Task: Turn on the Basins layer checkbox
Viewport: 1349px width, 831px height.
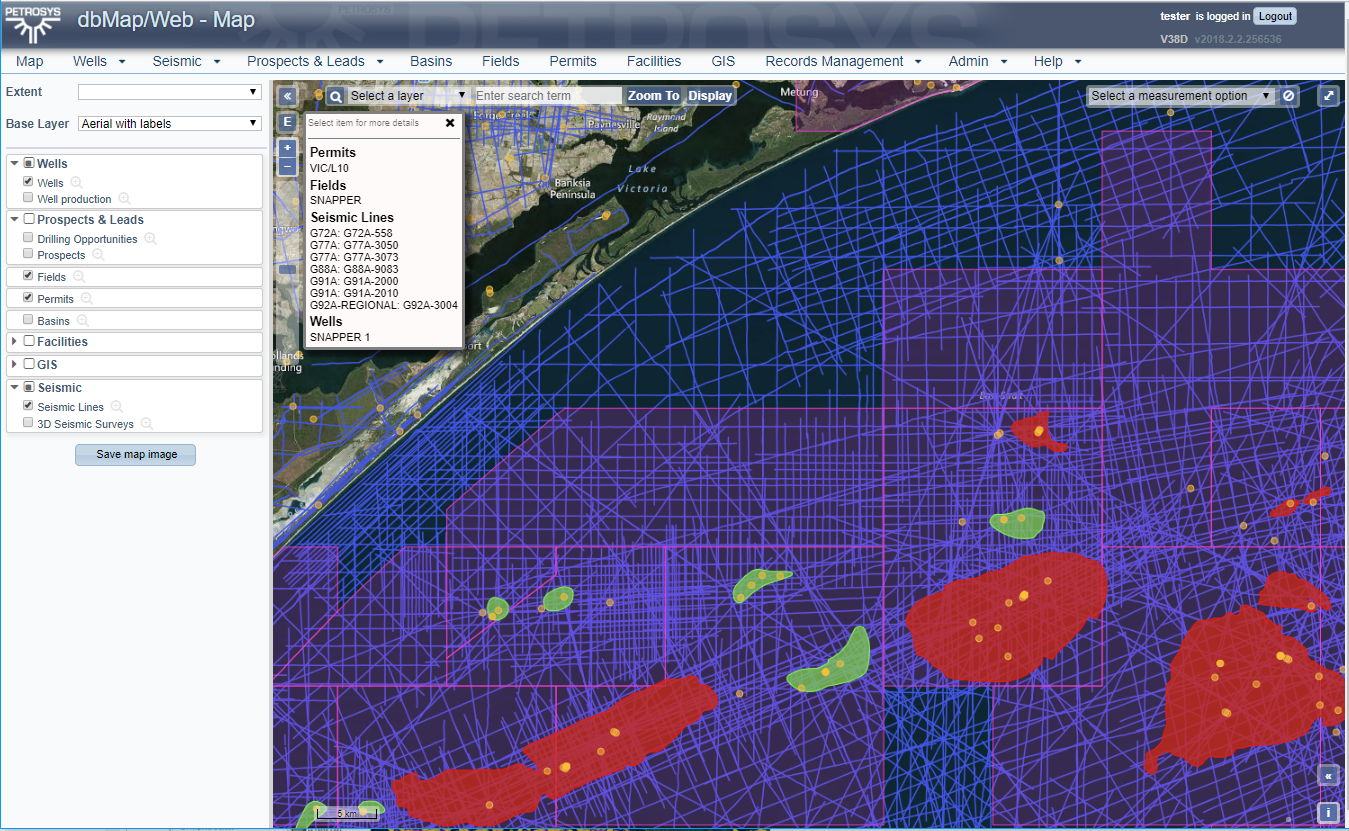Action: click(x=28, y=320)
